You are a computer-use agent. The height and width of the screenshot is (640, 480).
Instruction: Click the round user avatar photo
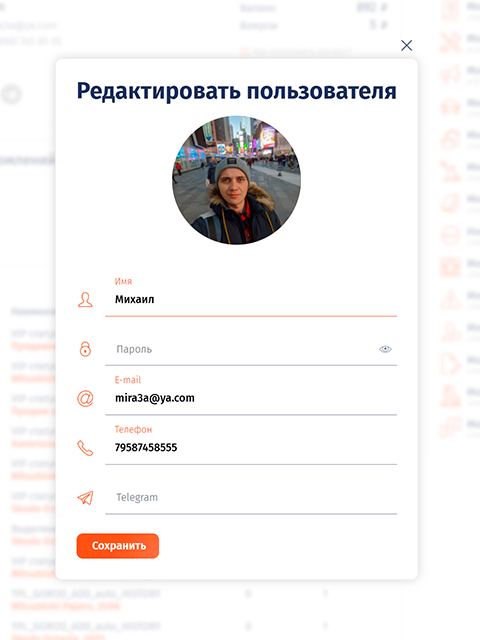pos(236,180)
